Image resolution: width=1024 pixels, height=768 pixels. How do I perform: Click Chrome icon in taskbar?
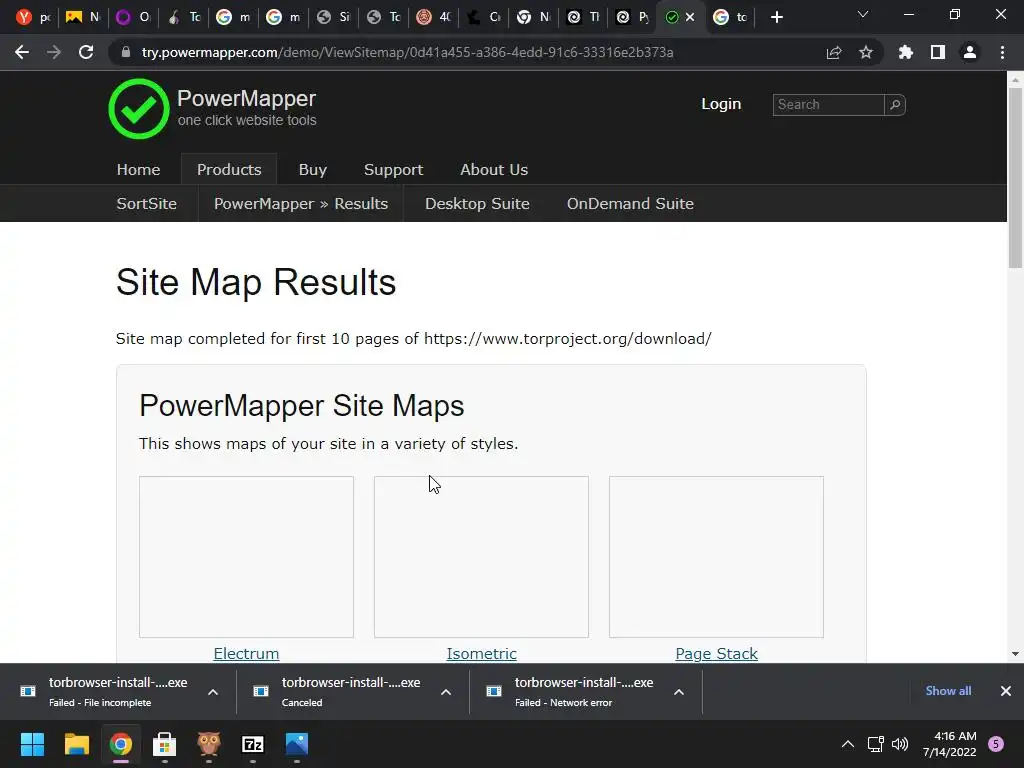coord(121,744)
